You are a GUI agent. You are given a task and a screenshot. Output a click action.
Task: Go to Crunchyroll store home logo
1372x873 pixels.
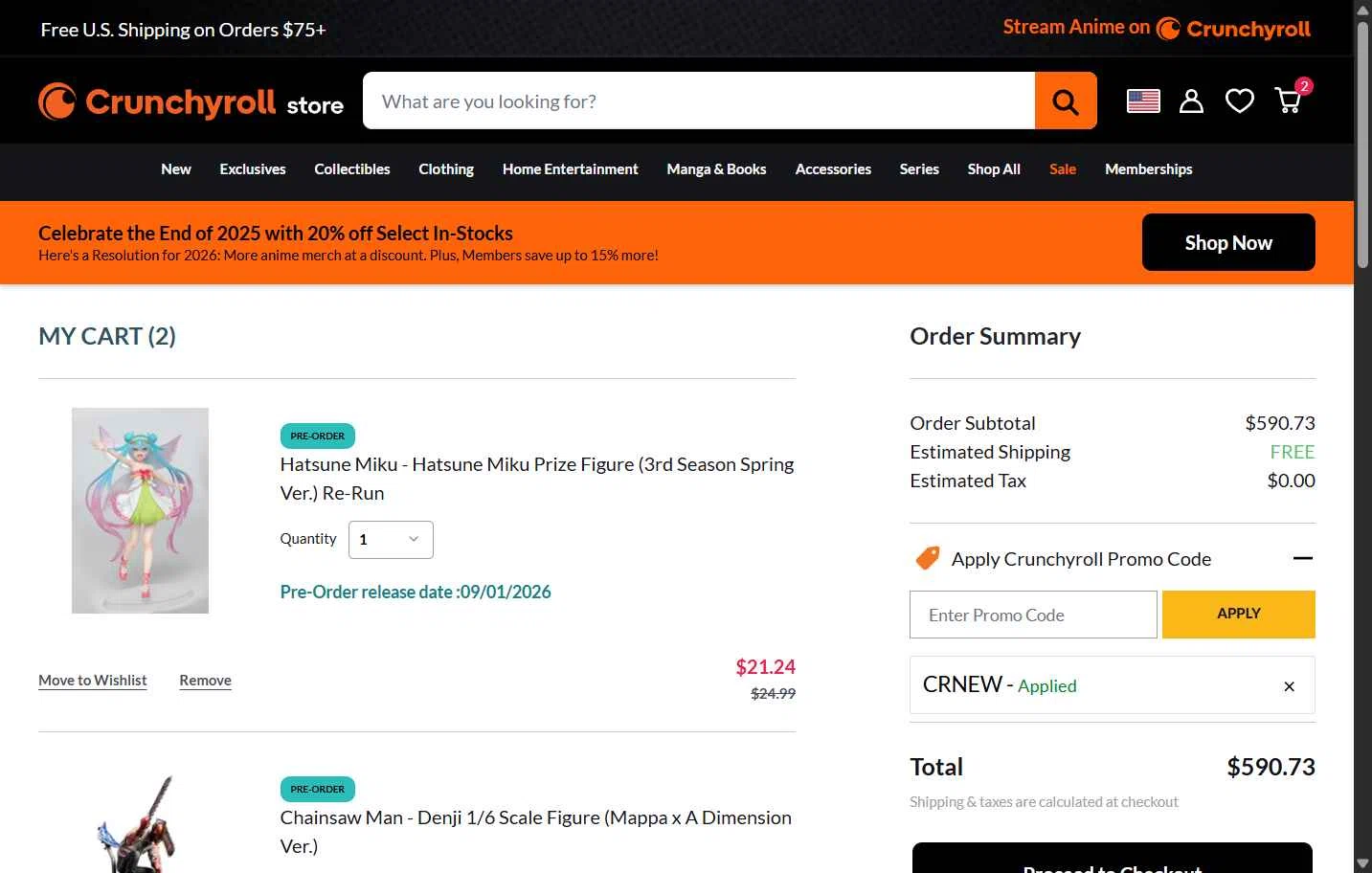click(191, 101)
